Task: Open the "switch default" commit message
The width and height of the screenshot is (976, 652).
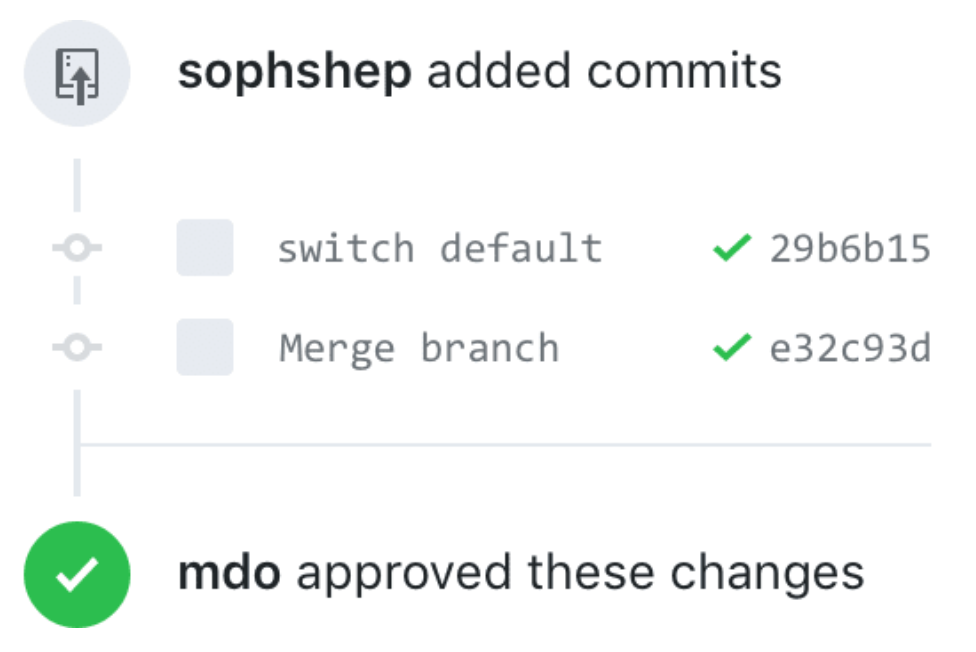Action: pos(440,248)
